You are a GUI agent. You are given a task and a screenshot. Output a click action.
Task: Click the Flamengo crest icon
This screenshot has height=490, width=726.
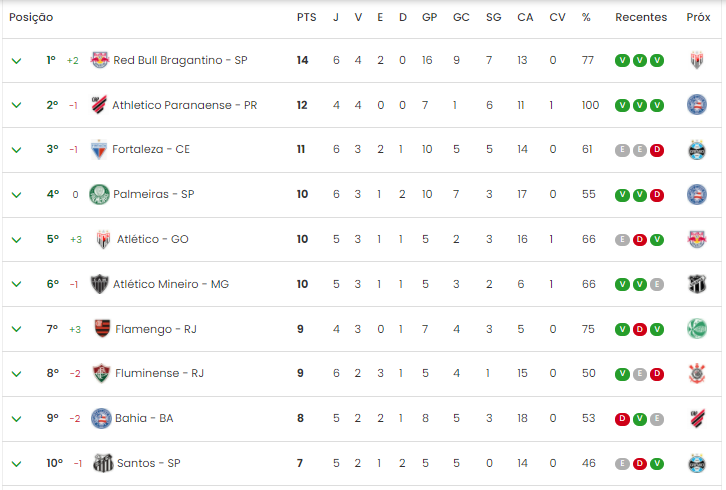102,328
